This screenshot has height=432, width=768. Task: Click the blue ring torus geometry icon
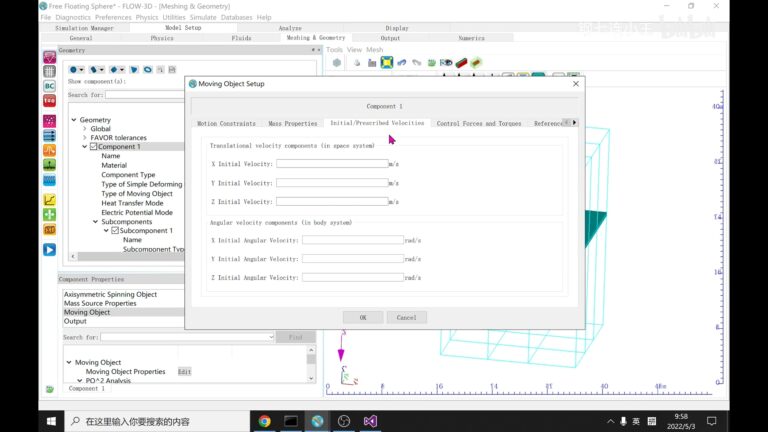[147, 70]
